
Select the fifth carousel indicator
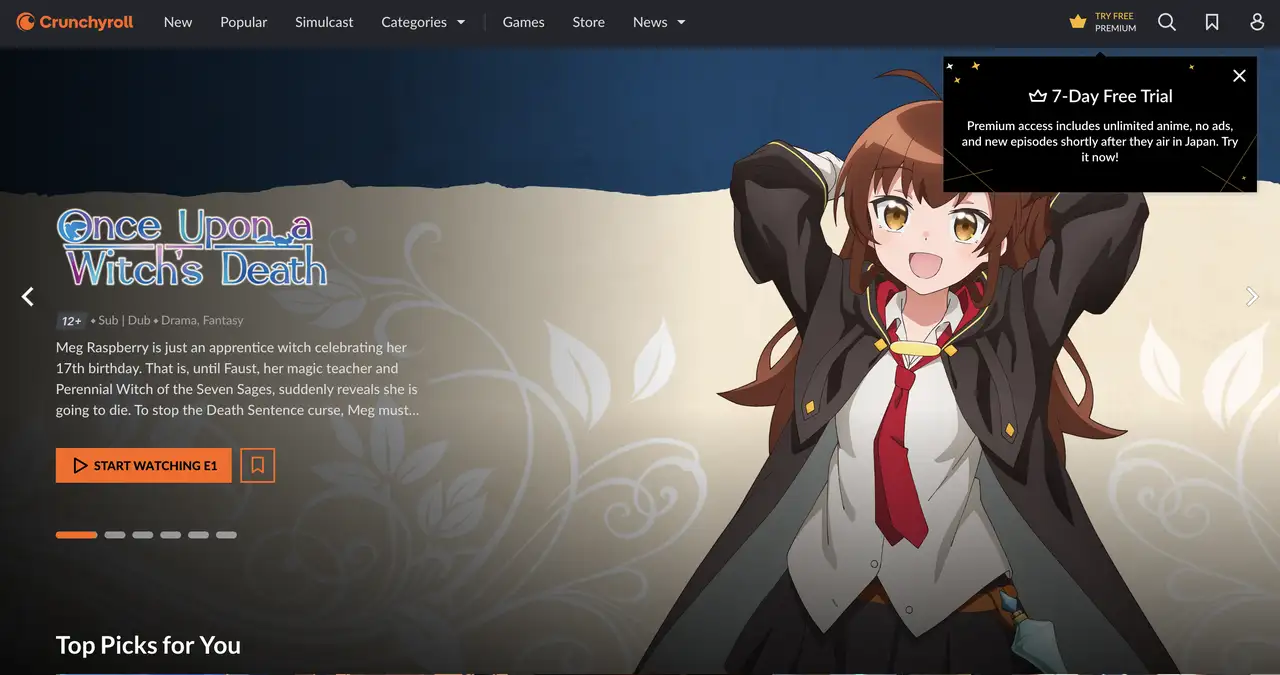(x=199, y=535)
